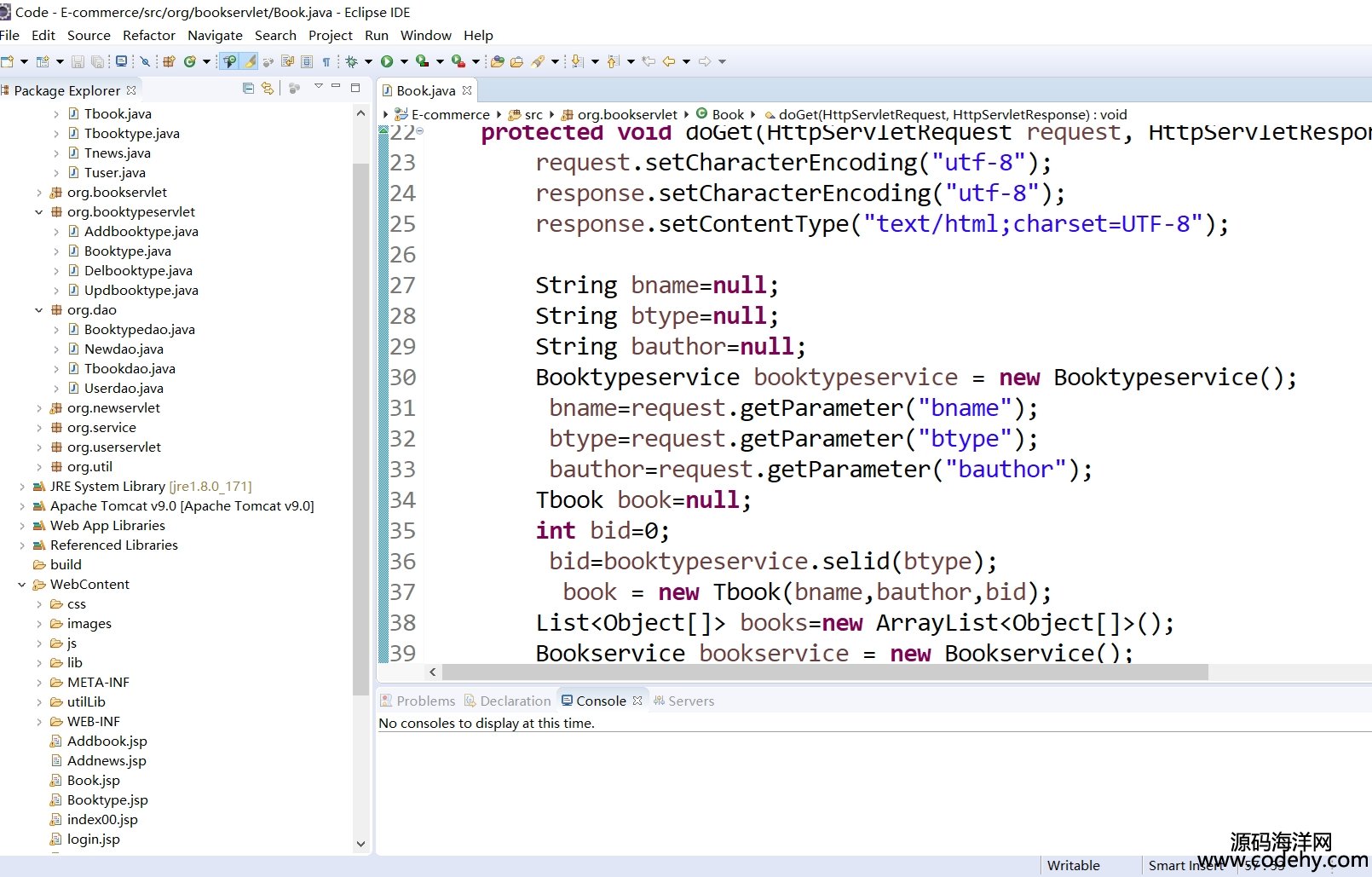Click the Back navigation arrow icon

point(668,61)
